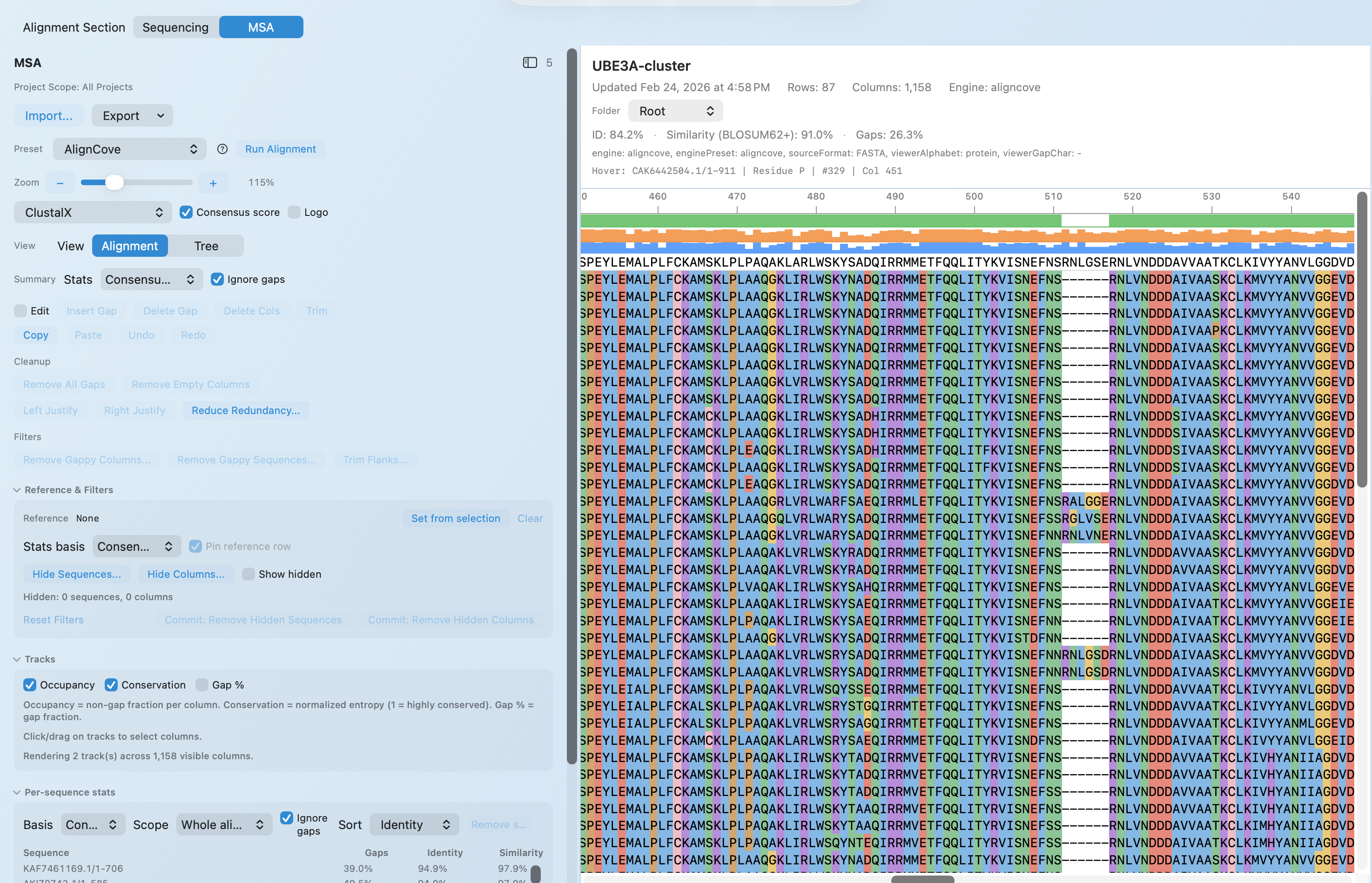Open the Preset AlignCove dropdown
The height and width of the screenshot is (883, 1372).
pyautogui.click(x=130, y=149)
